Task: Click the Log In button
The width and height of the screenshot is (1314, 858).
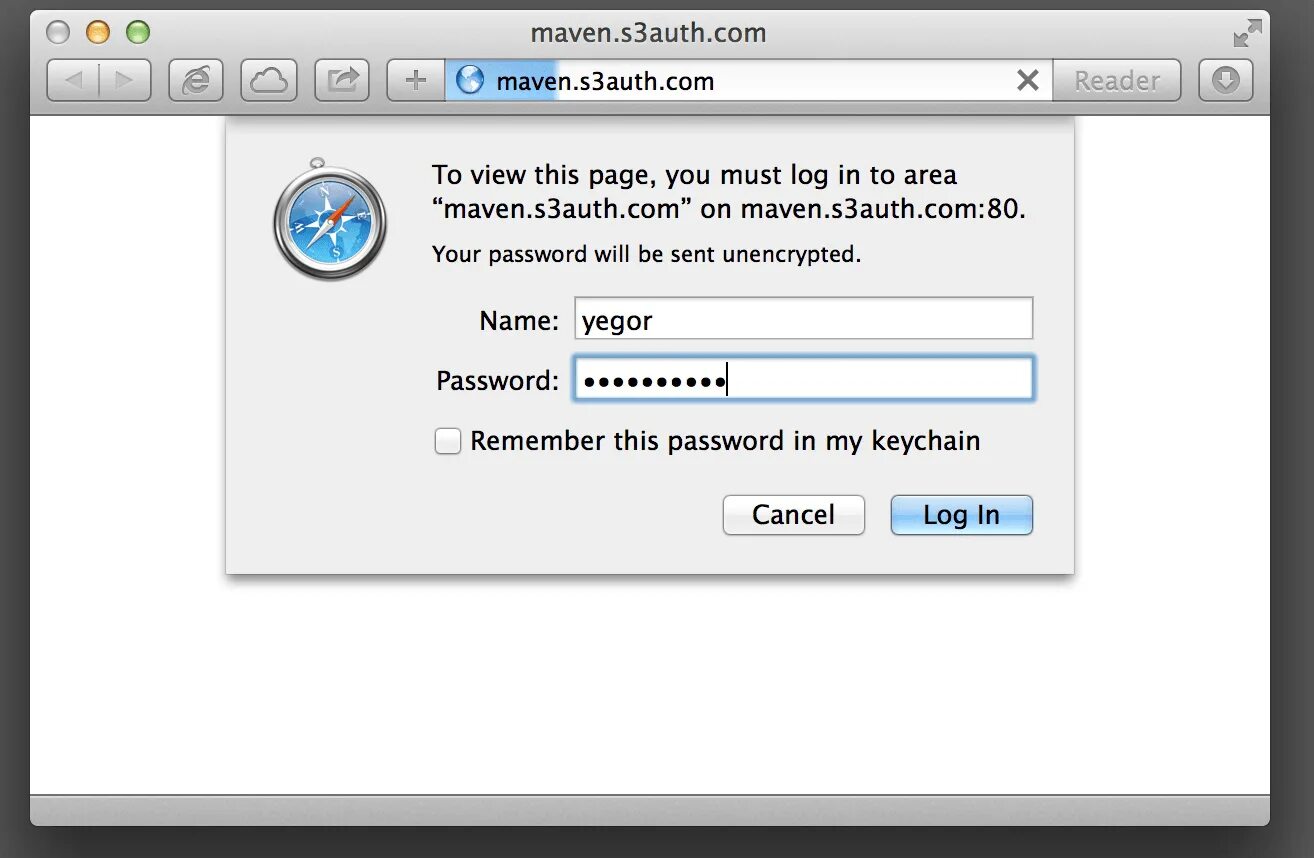Action: [x=961, y=515]
